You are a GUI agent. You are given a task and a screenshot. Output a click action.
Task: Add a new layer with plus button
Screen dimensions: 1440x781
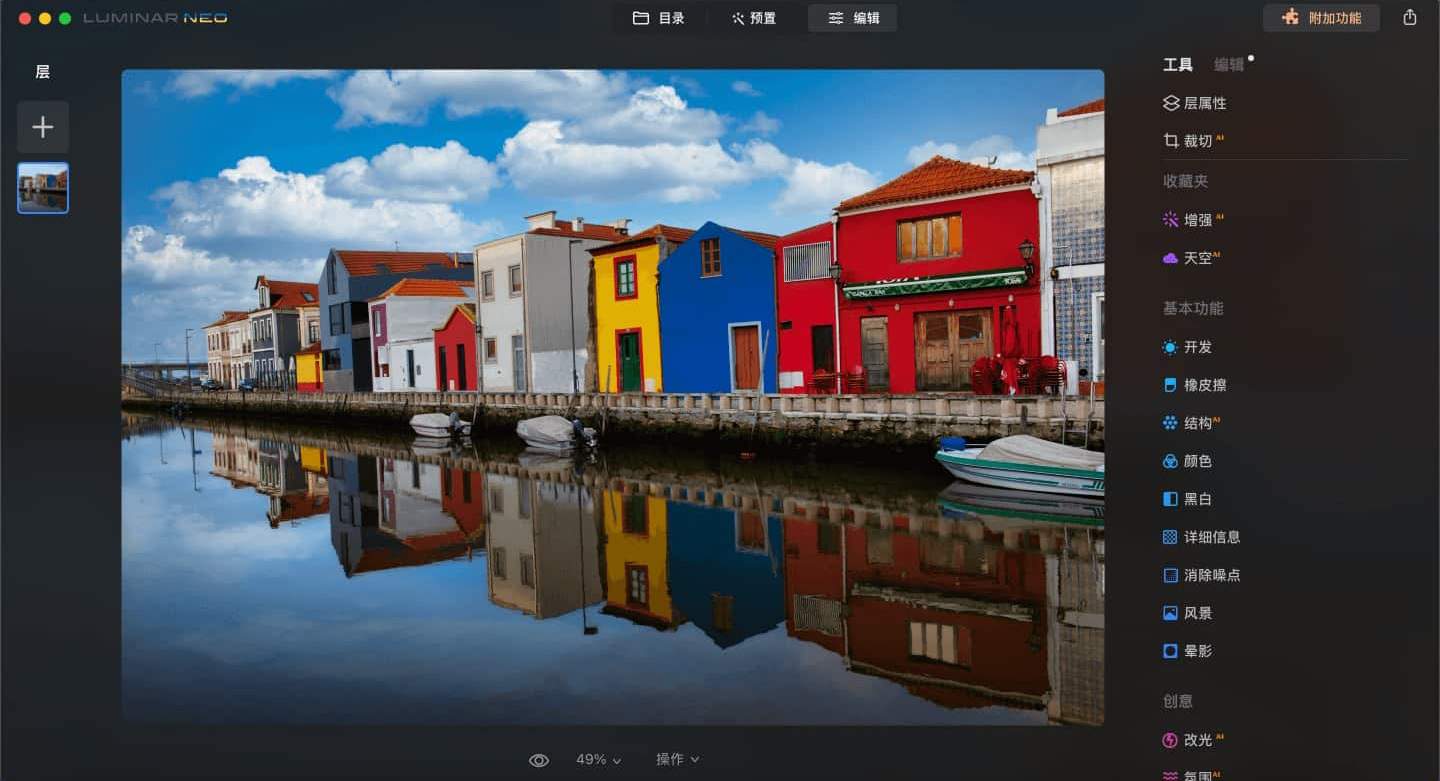tap(43, 127)
